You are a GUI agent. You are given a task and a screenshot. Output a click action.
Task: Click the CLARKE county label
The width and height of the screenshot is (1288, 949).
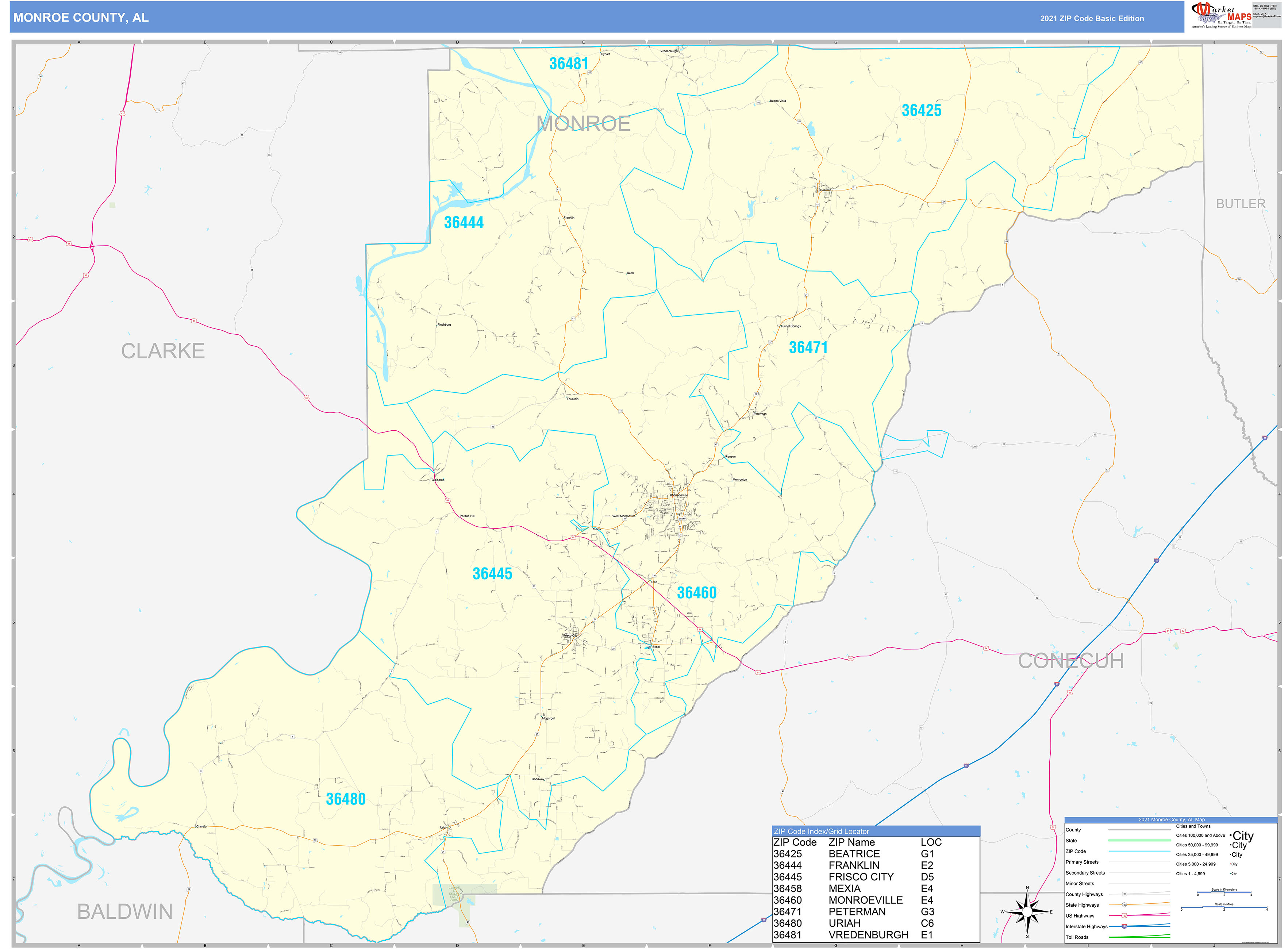(x=162, y=351)
